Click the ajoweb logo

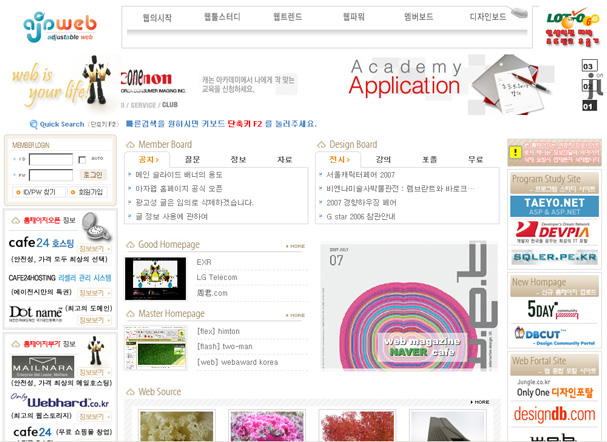(60, 26)
